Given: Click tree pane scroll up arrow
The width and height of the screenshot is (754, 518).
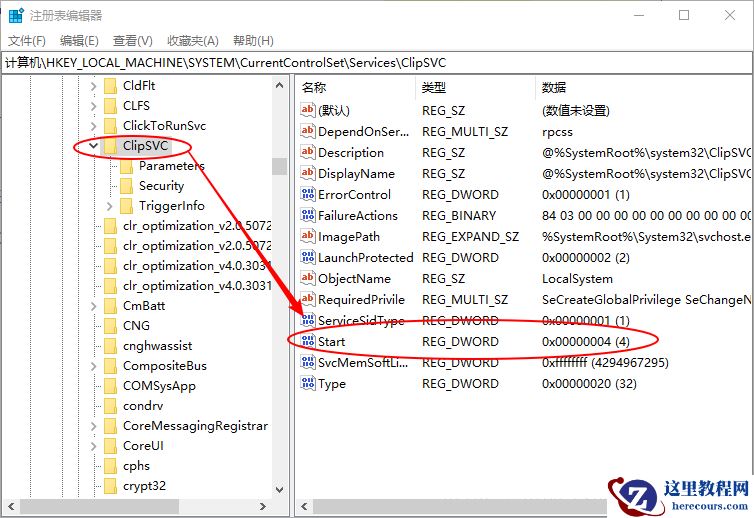Looking at the screenshot, I should (x=279, y=86).
